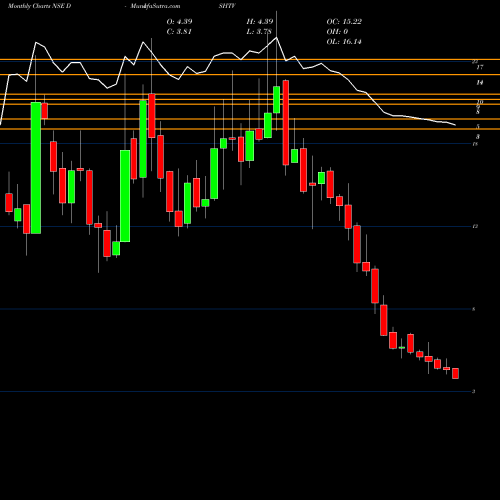Click the price axis label 17
The width and height of the screenshot is (500, 500).
tap(480, 67)
